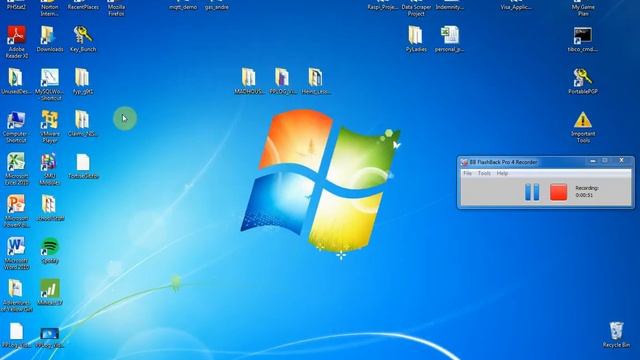The height and width of the screenshot is (360, 640).
Task: Launch the VMware Player shortcut
Action: 49,120
